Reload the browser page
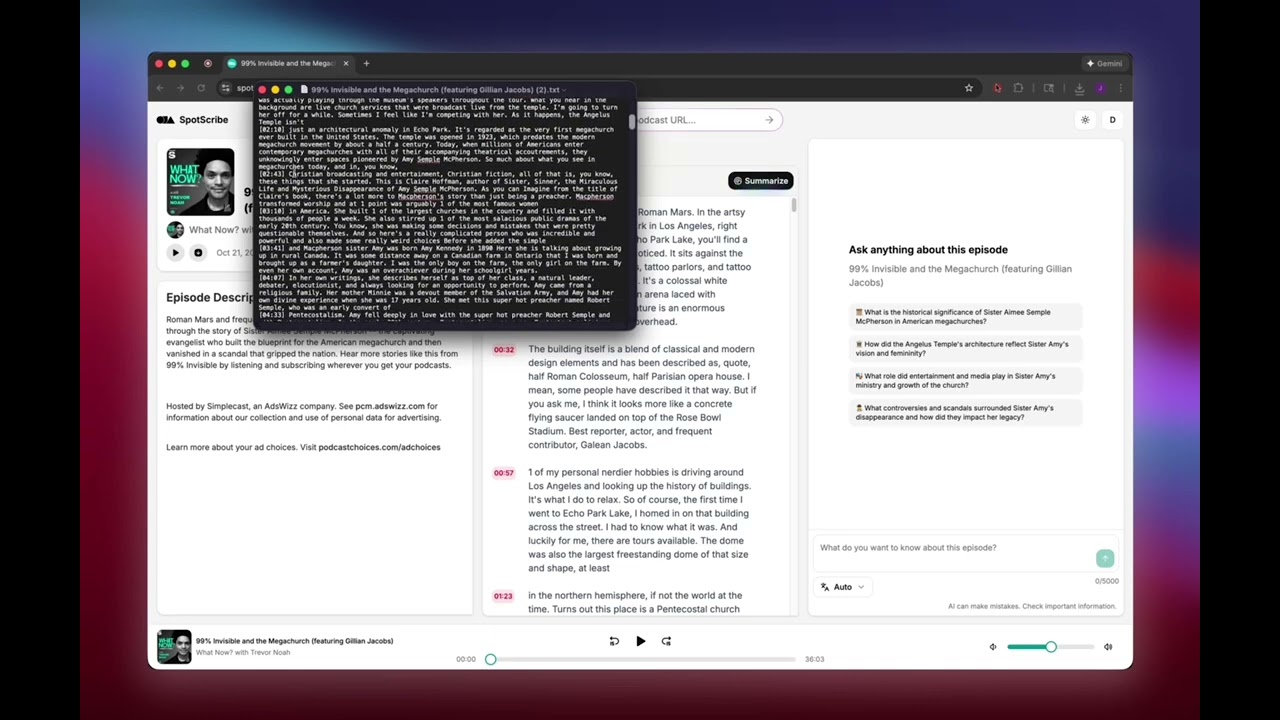Viewport: 1280px width, 720px height. click(x=201, y=88)
